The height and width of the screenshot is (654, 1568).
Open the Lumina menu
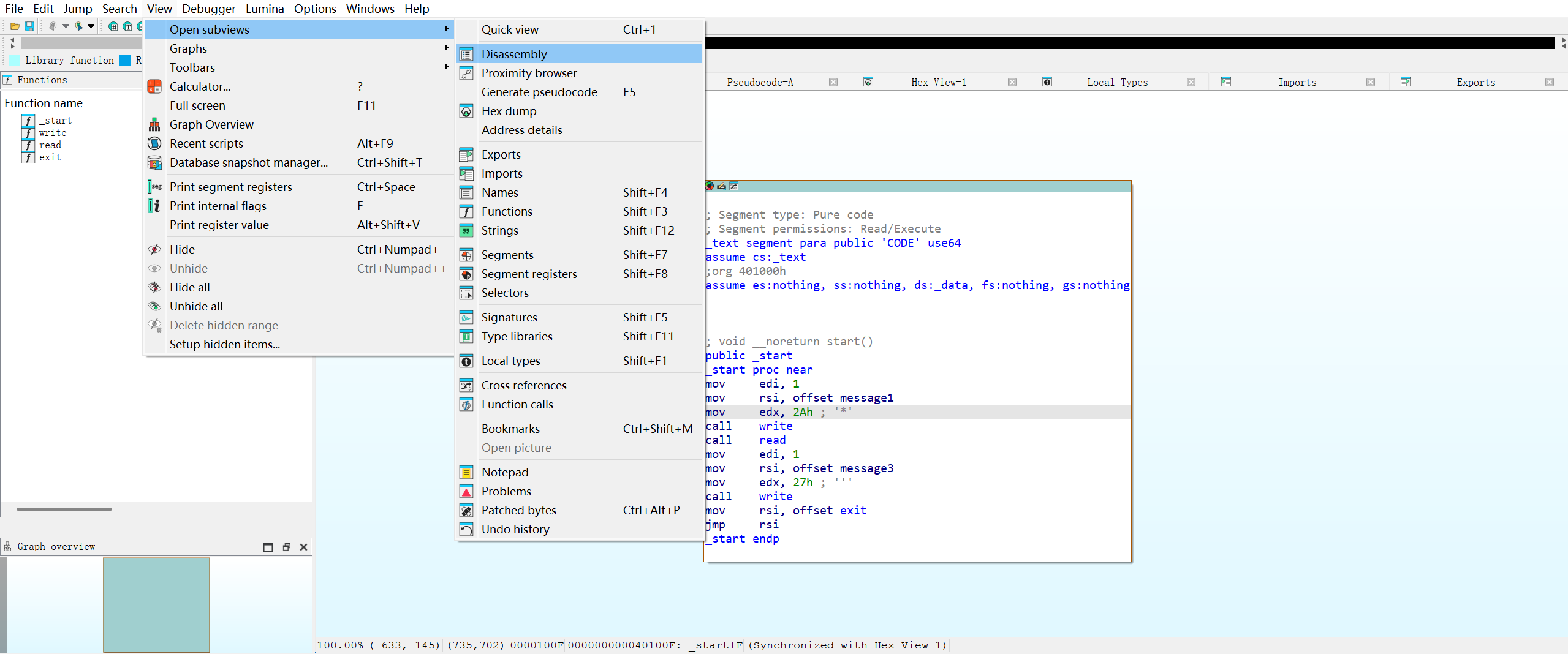click(x=265, y=9)
